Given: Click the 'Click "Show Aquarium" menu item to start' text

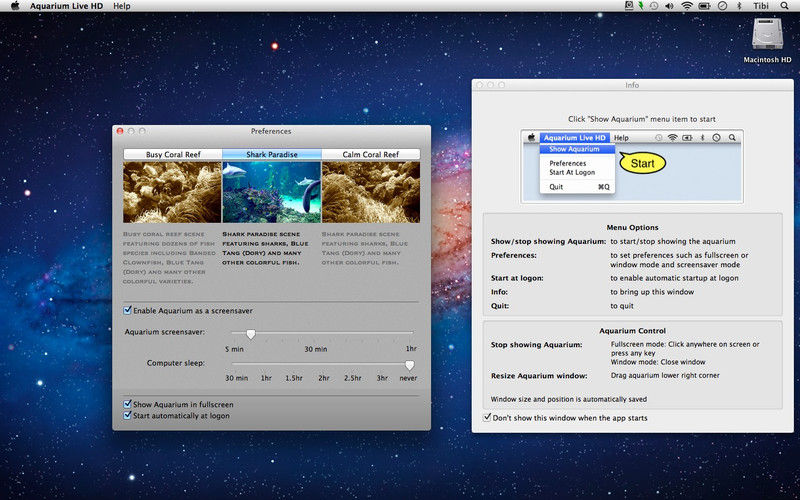Looking at the screenshot, I should point(642,119).
